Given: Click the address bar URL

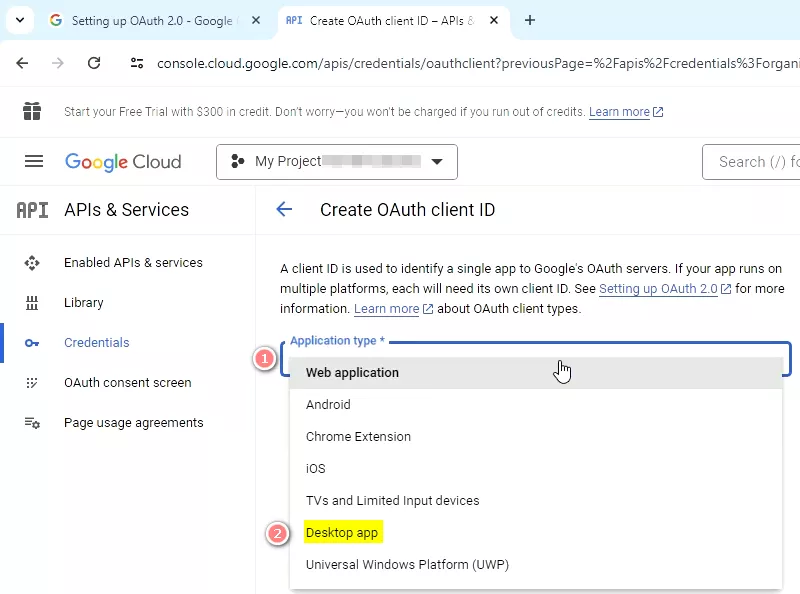Looking at the screenshot, I should pos(478,63).
